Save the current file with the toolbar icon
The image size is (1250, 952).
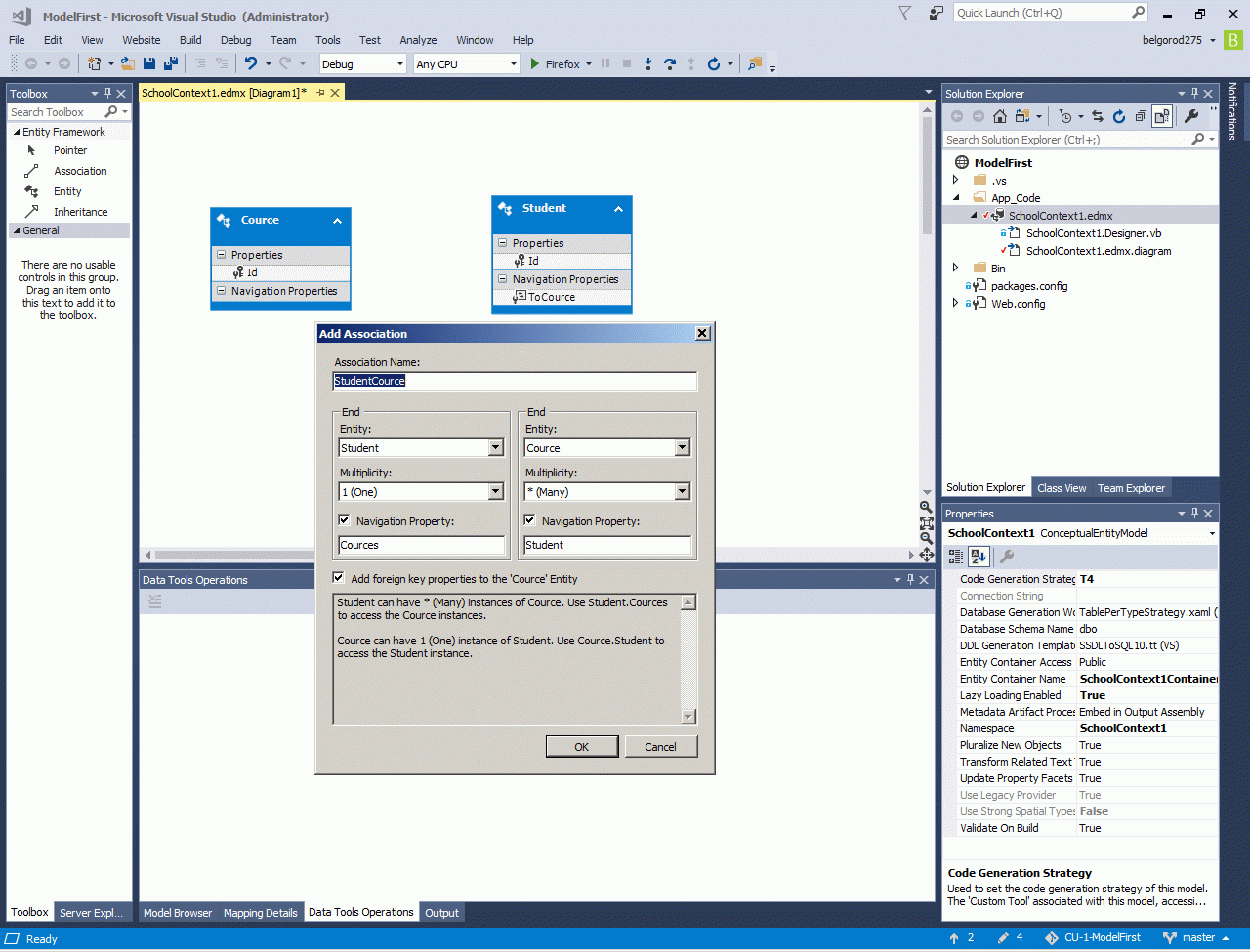149,64
